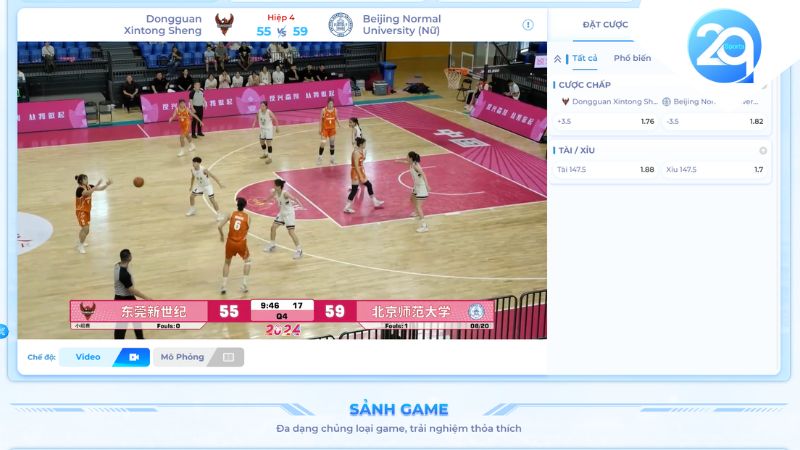Image resolution: width=800 pixels, height=450 pixels.
Task: Bet on Tài 147.5 at 1.88
Action: tap(606, 169)
